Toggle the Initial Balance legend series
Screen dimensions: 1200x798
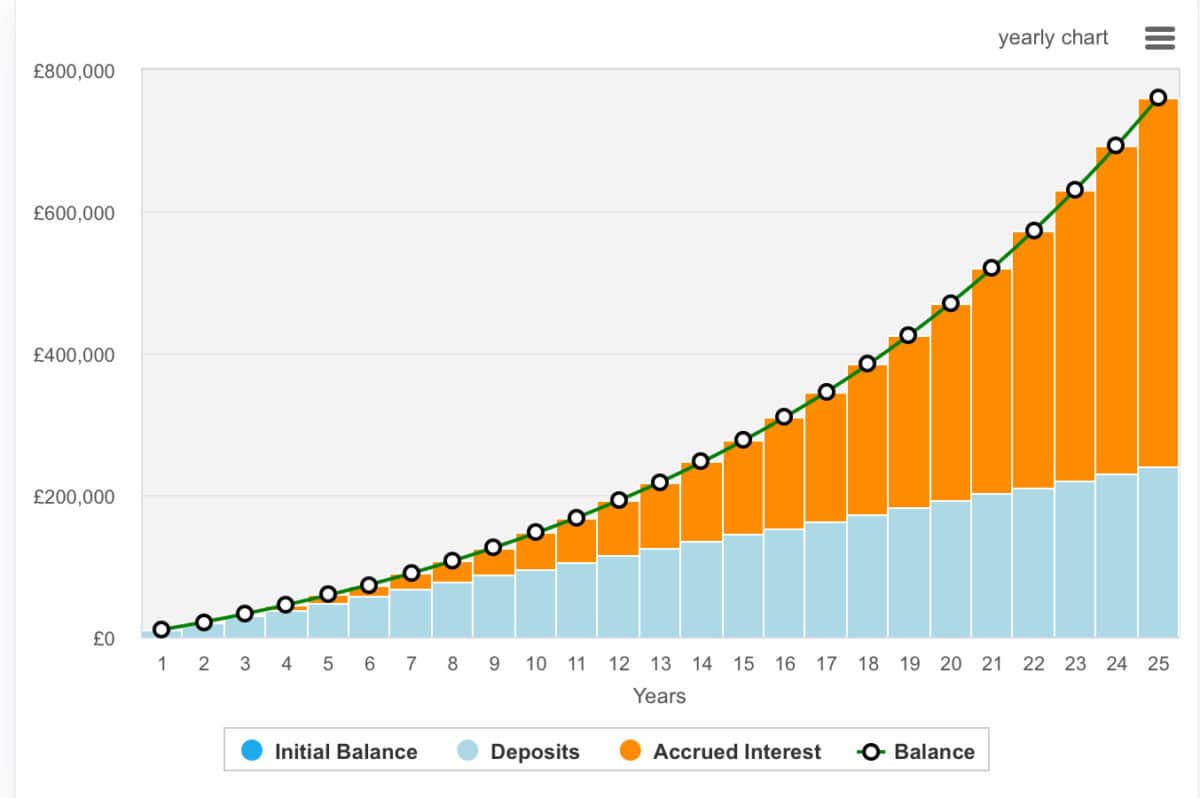345,751
